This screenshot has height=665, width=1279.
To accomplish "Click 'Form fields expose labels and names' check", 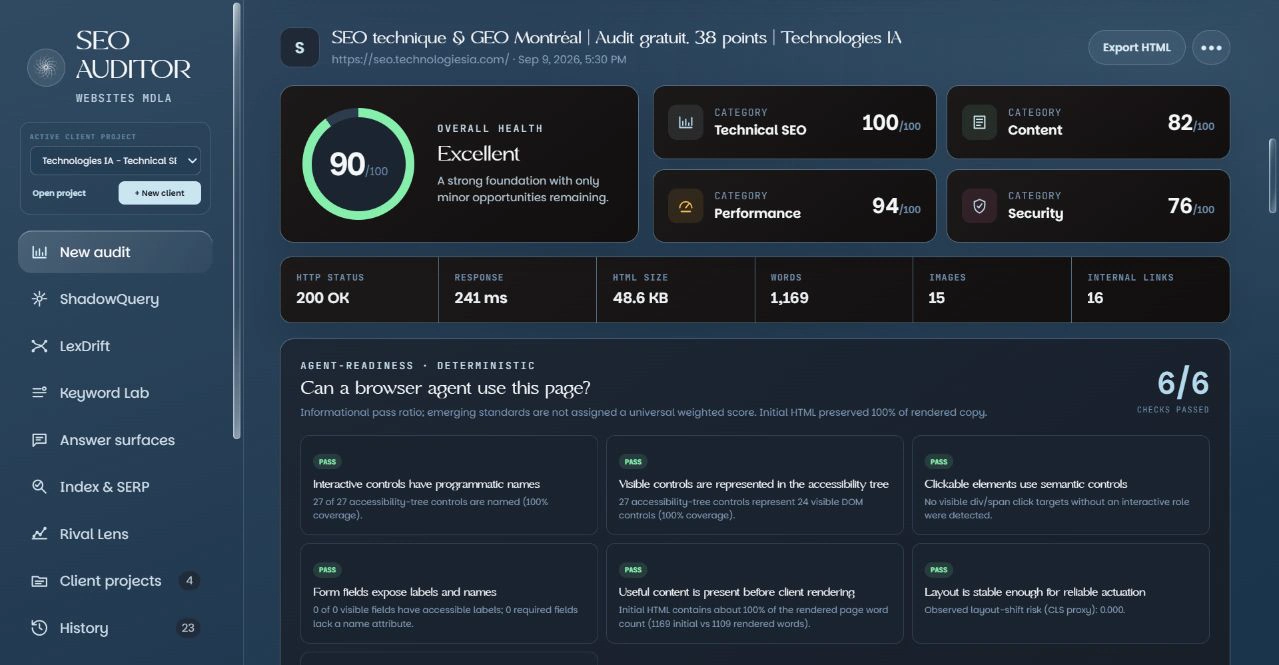I will click(x=449, y=593).
